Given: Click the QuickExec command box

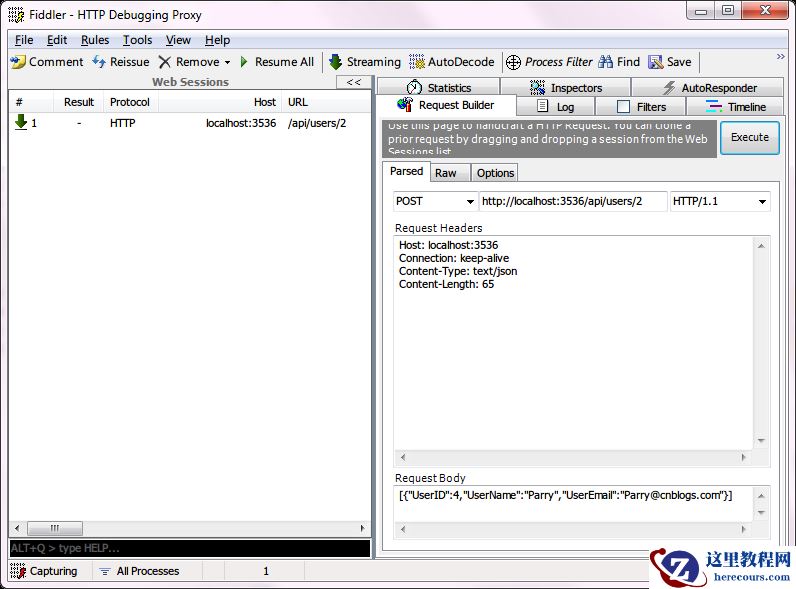Looking at the screenshot, I should 190,548.
